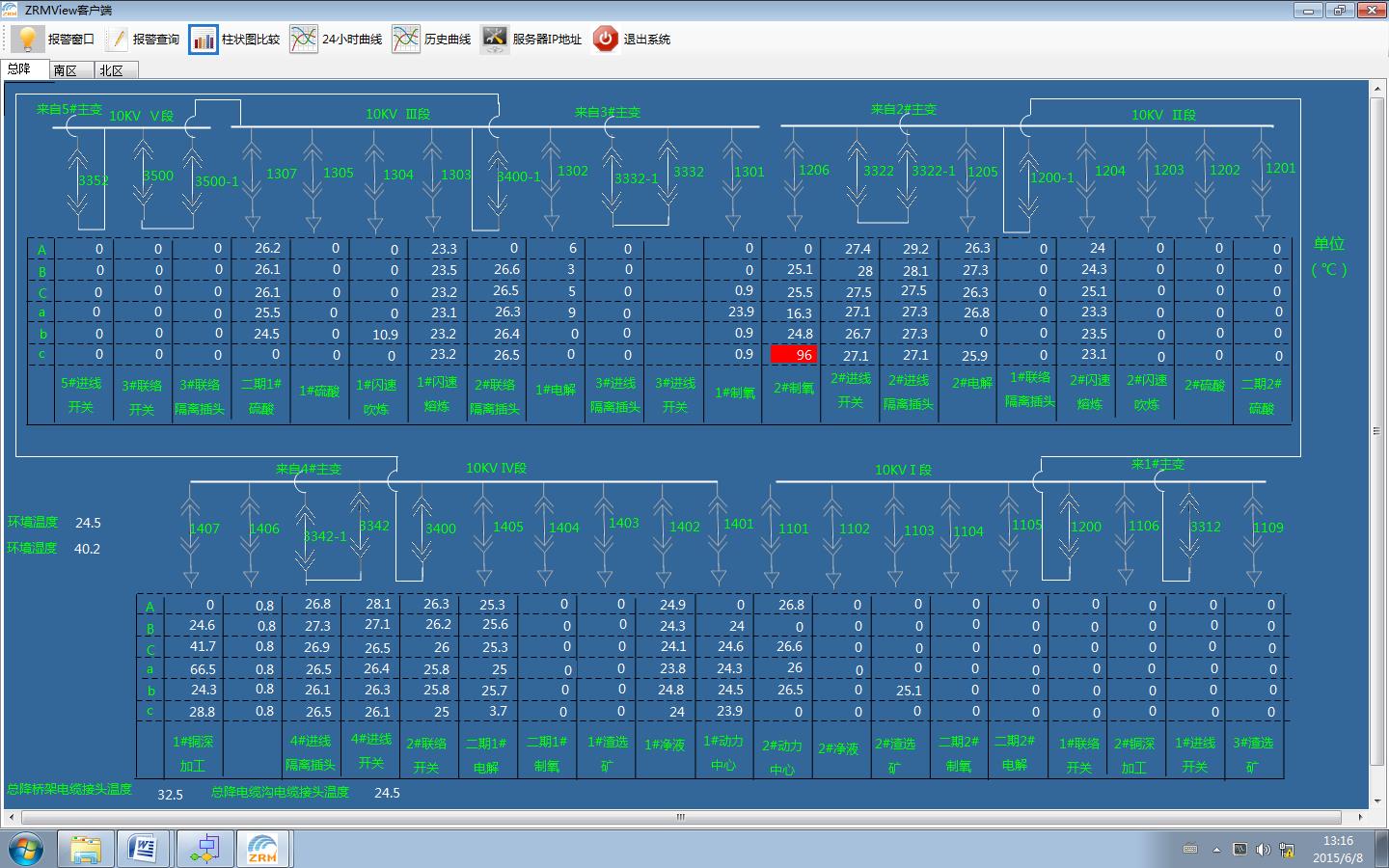Select the 北区 tab
The width and height of the screenshot is (1389, 868).
pyautogui.click(x=112, y=70)
